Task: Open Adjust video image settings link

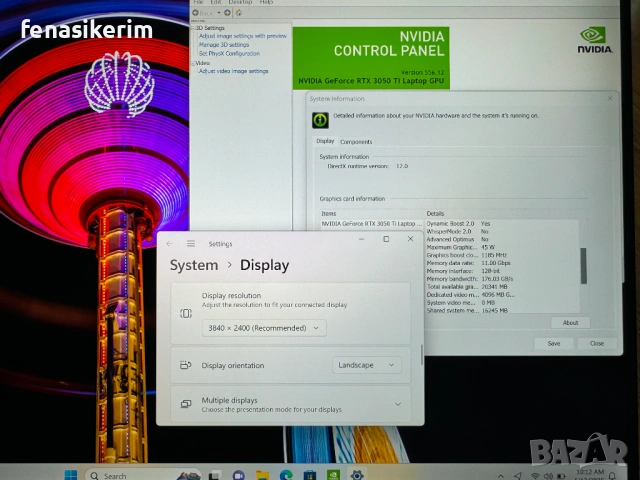Action: point(233,71)
